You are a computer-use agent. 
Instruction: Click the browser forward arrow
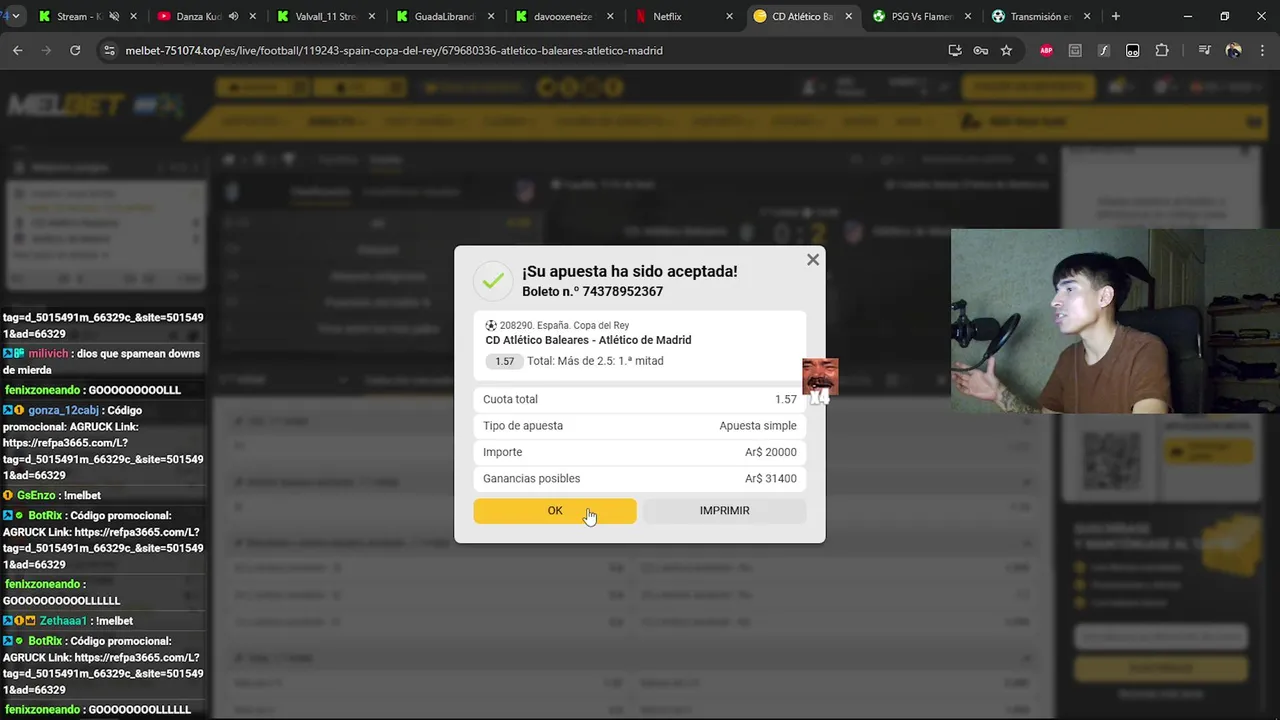tap(46, 50)
